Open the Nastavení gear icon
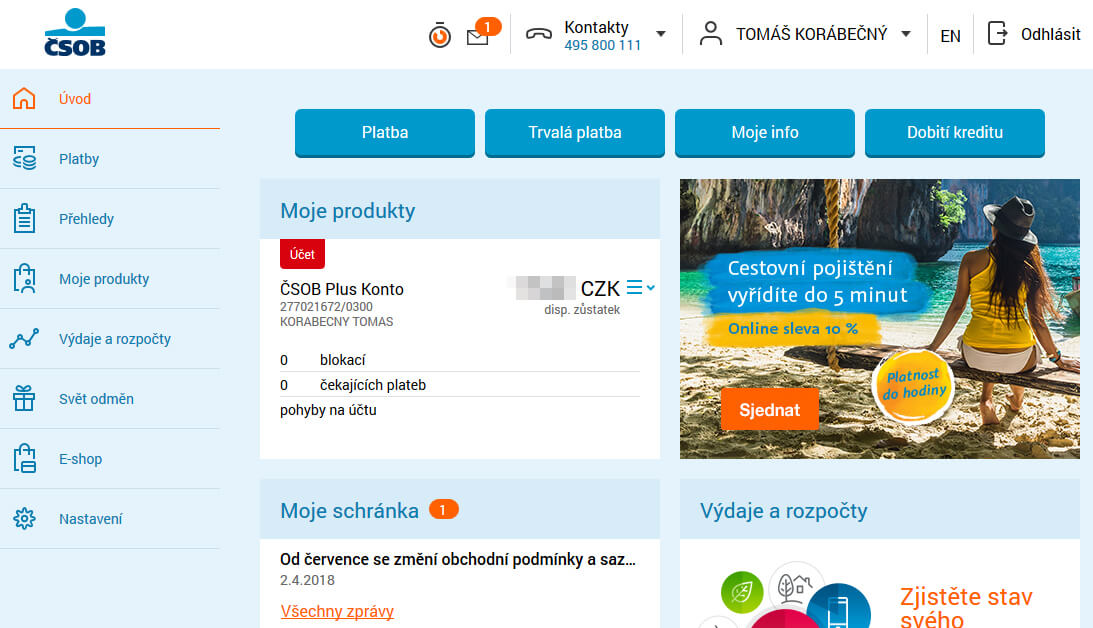The width and height of the screenshot is (1093, 628). click(x=24, y=519)
